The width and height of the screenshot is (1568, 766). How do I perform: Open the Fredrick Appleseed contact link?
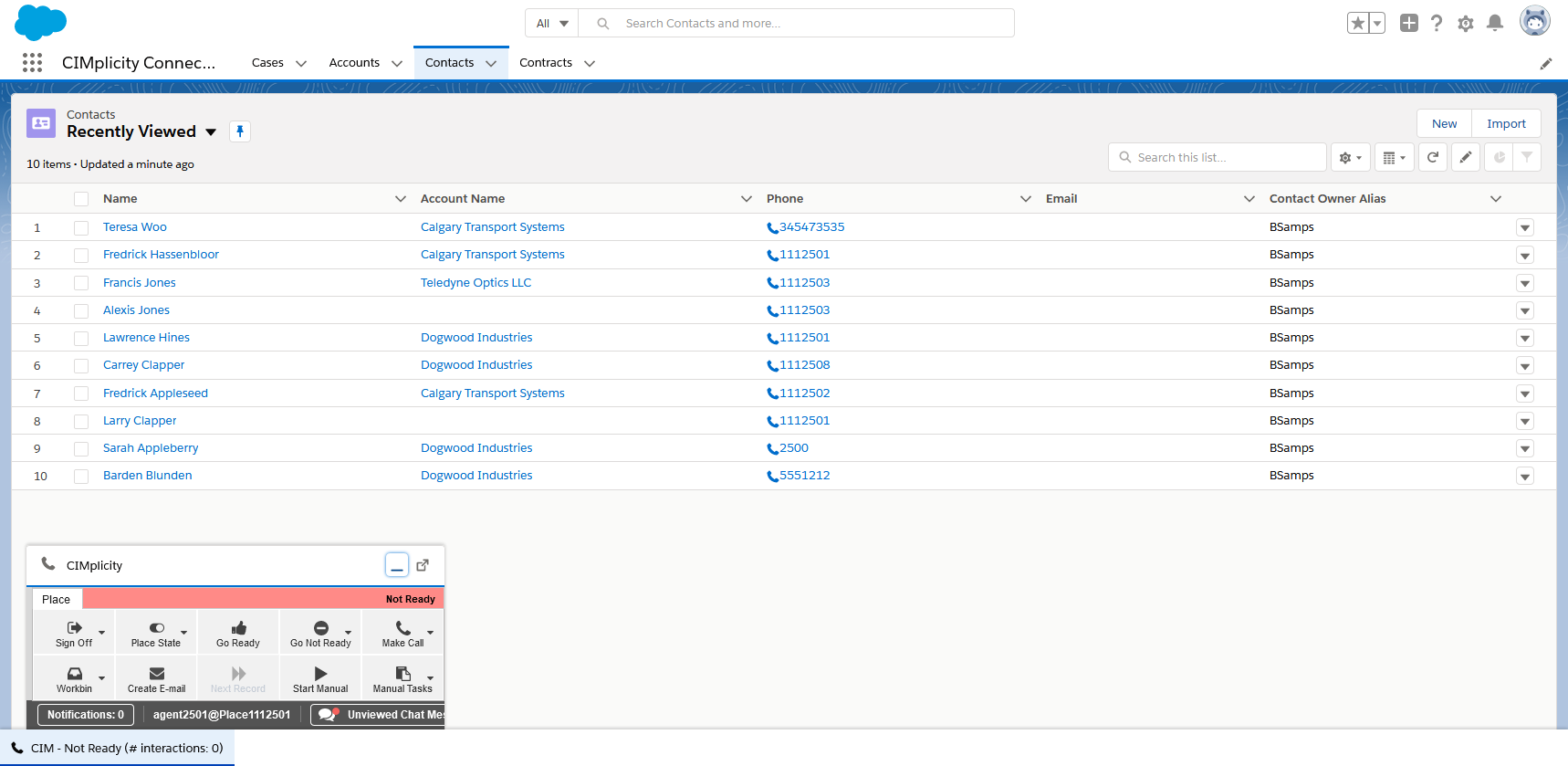pos(155,393)
